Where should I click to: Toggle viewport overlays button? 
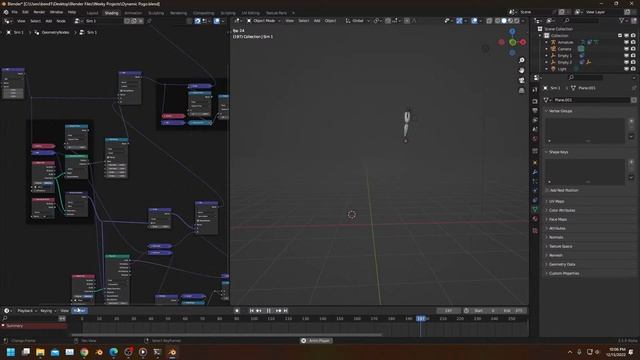coord(474,21)
